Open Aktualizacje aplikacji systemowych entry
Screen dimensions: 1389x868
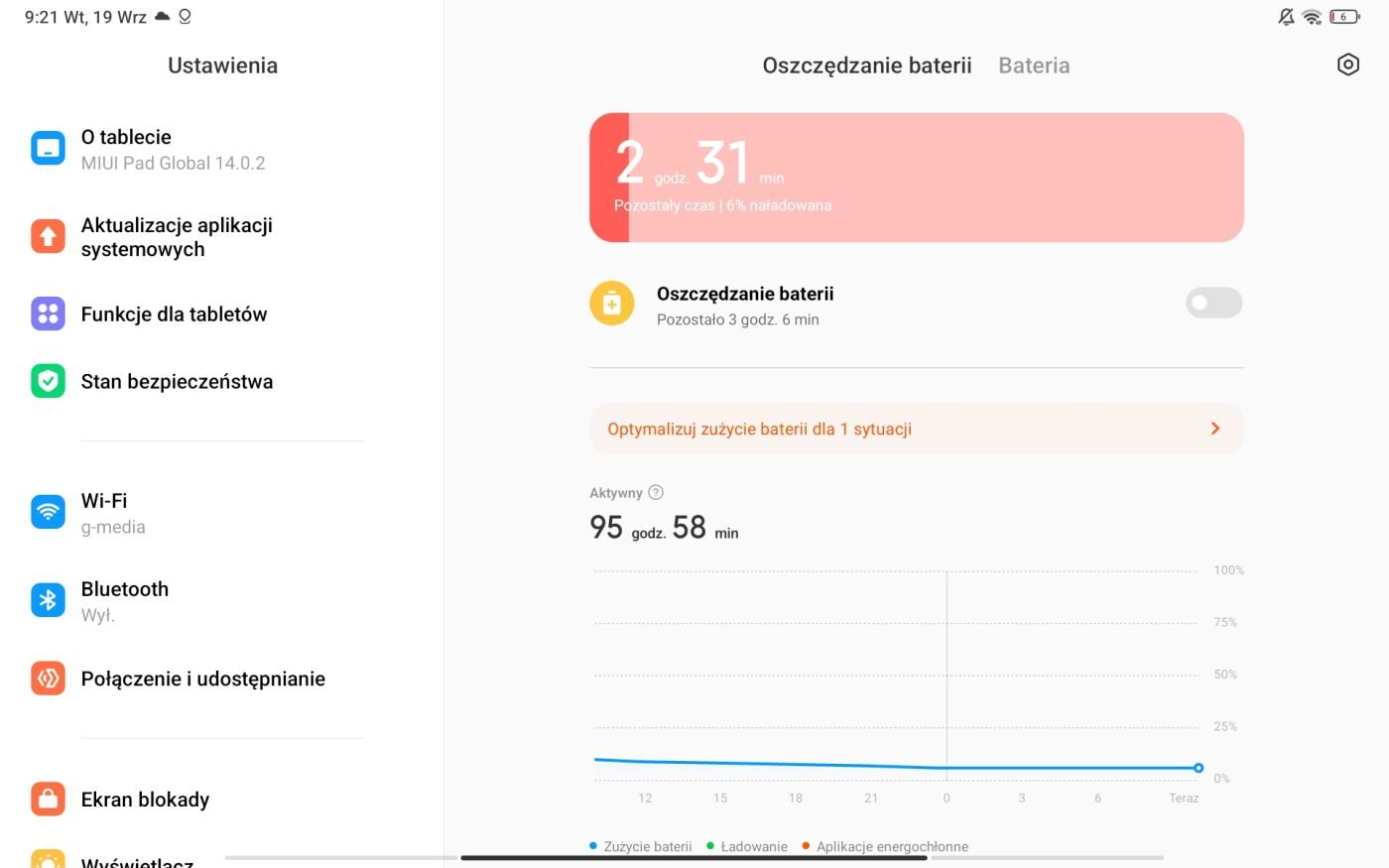tap(222, 236)
